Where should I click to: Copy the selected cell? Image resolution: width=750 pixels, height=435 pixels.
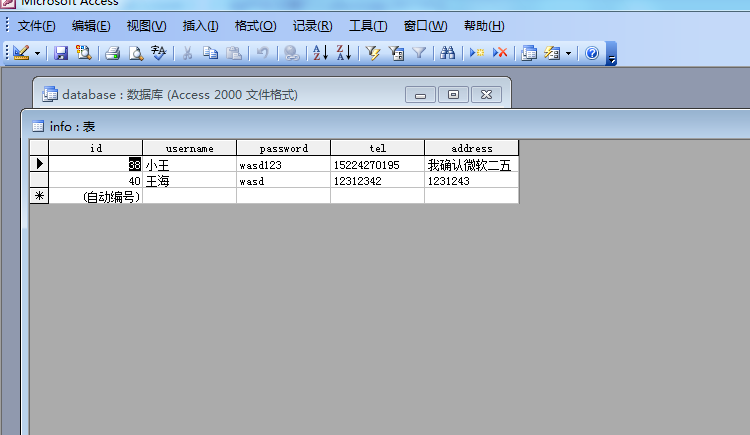(210, 53)
